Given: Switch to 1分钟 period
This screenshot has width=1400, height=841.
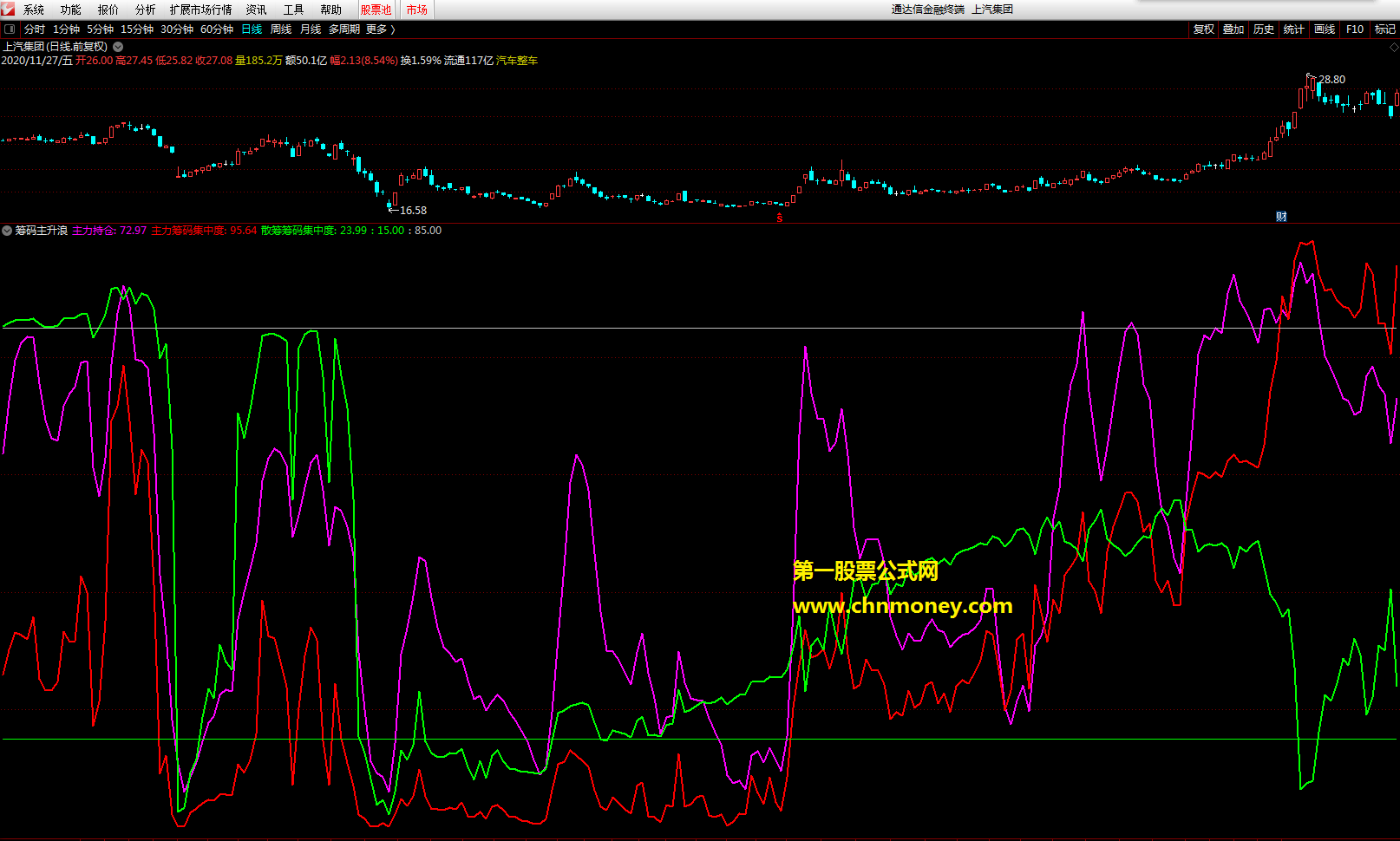Looking at the screenshot, I should pos(66,29).
